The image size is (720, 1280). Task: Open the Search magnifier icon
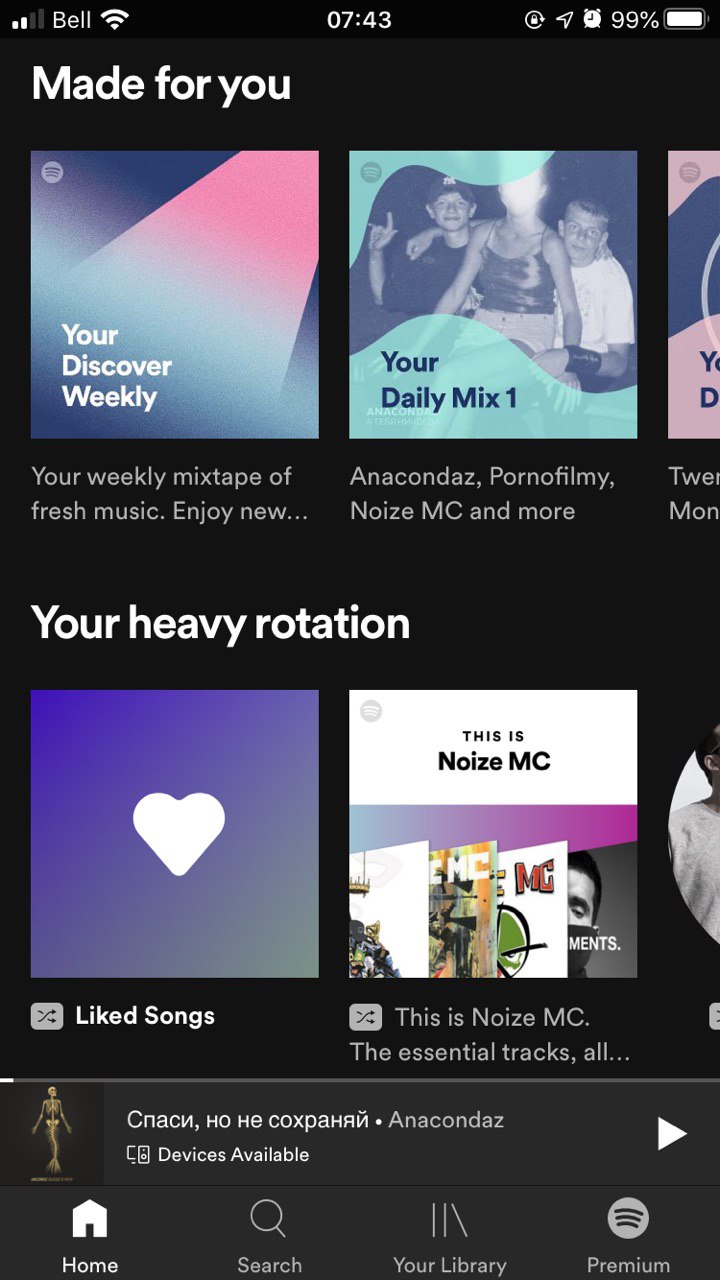tap(268, 1219)
